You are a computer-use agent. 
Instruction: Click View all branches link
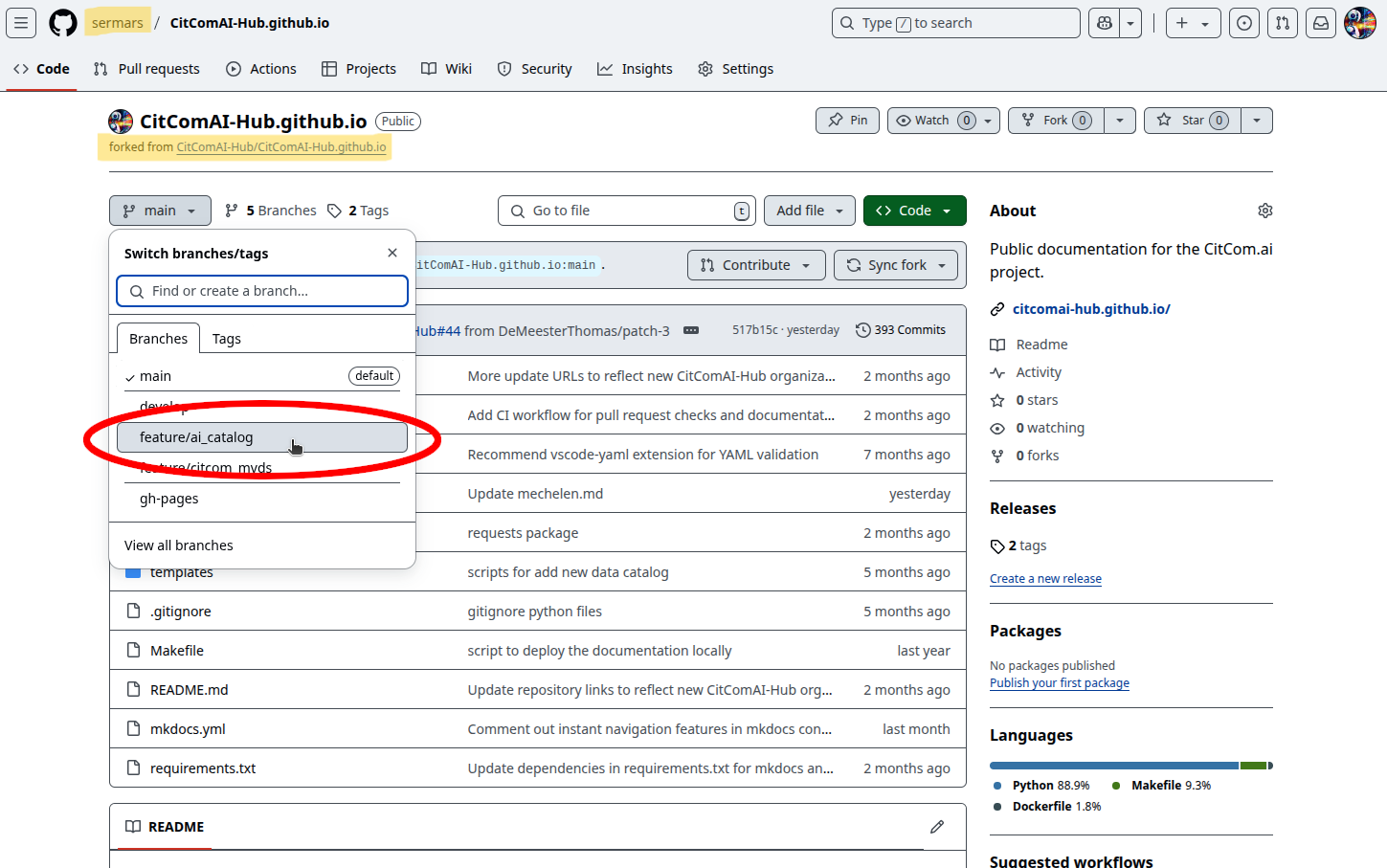179,545
